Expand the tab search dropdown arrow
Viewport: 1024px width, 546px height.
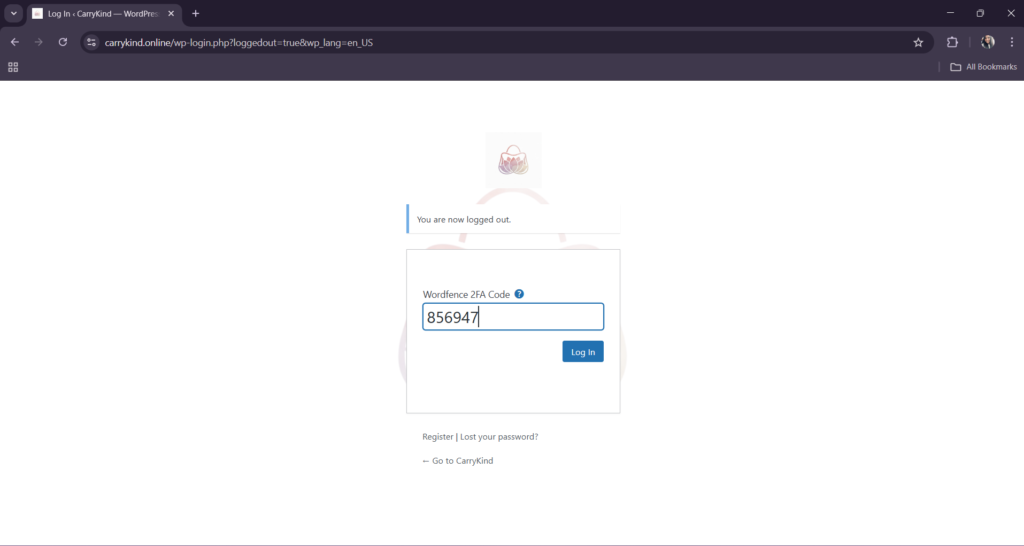pos(14,13)
